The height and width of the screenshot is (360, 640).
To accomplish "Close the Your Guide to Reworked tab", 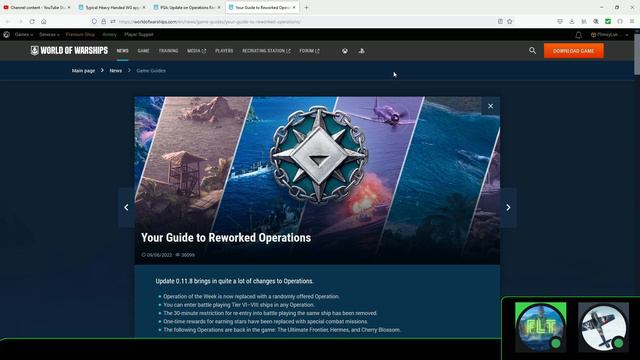I will pos(294,7).
